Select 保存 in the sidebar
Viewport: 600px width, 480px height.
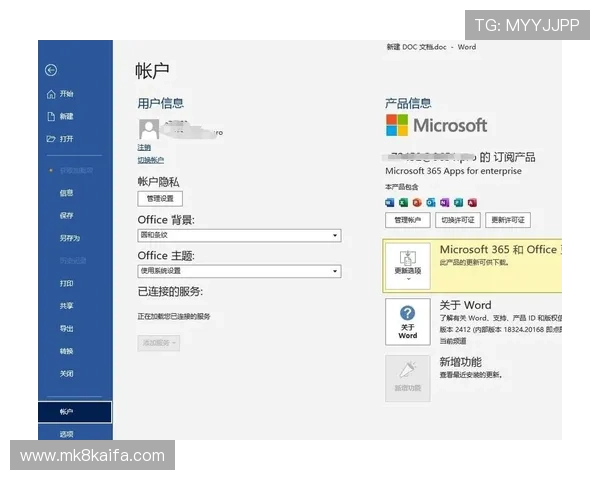click(x=67, y=216)
